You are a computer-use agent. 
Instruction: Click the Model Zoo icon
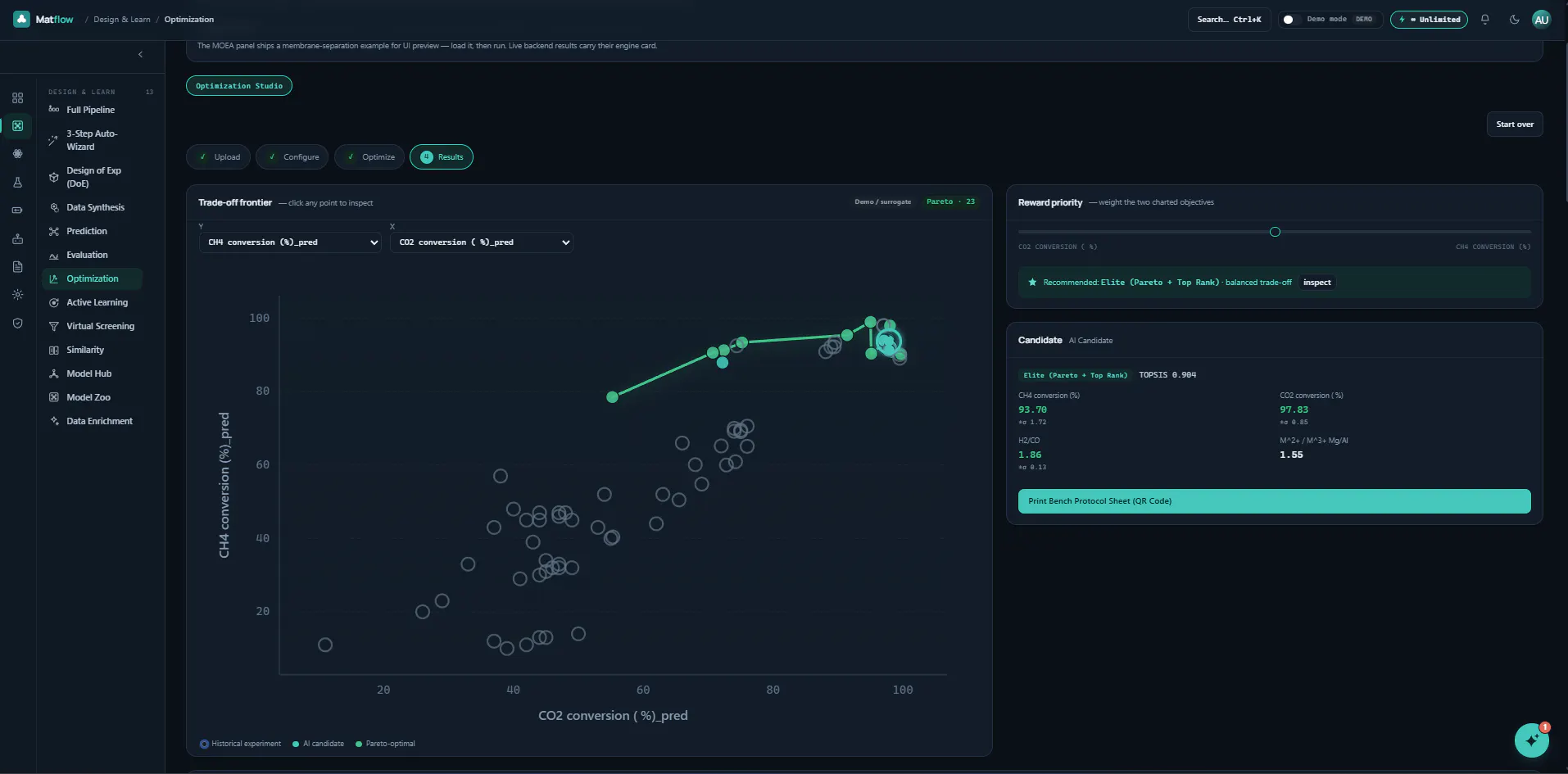point(54,397)
